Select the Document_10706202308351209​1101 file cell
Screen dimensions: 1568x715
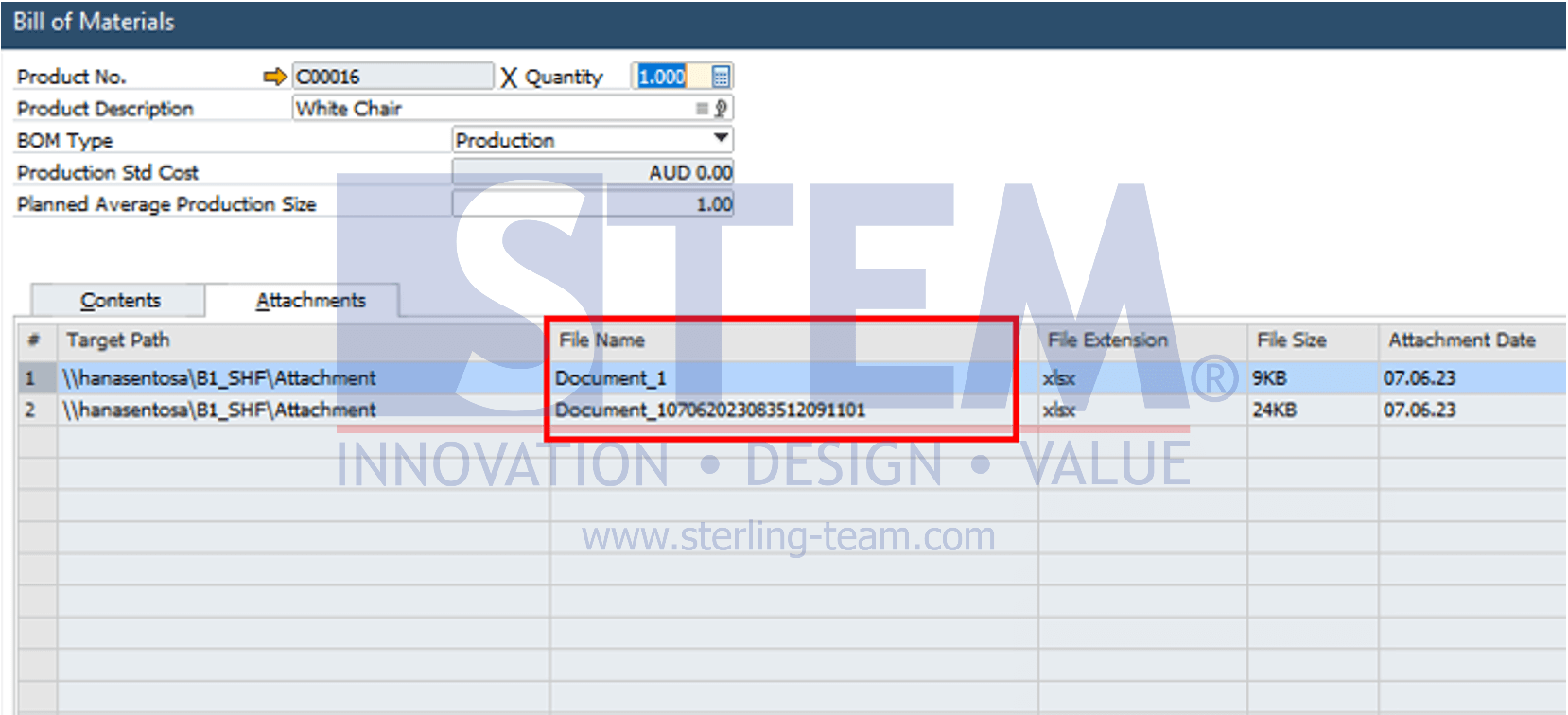793,410
